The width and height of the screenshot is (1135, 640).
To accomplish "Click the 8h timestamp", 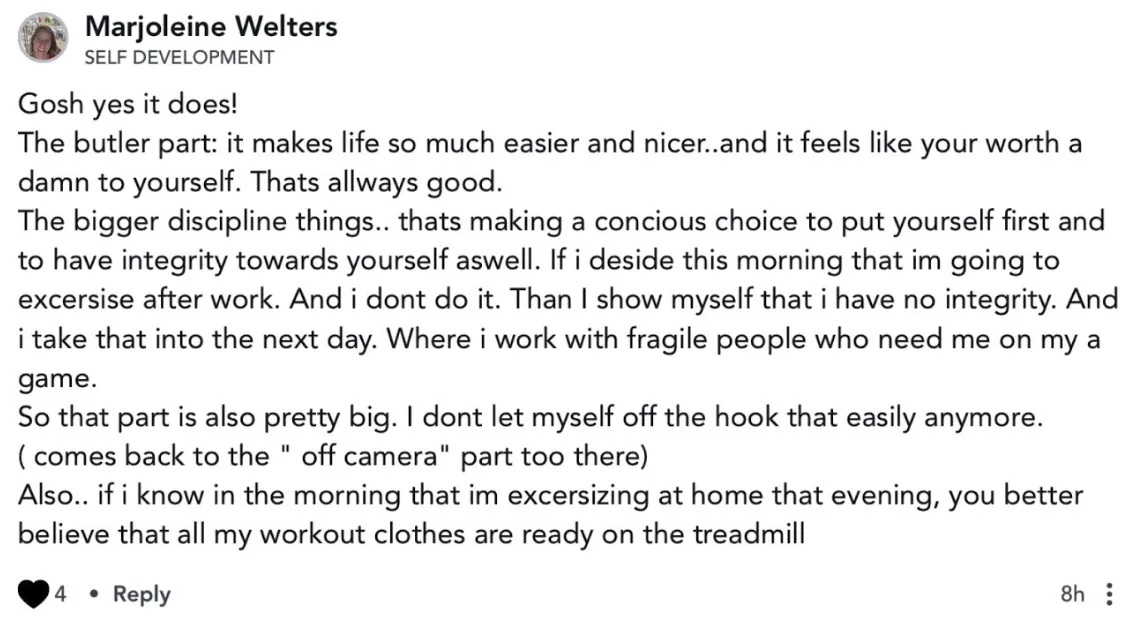I will 1072,594.
